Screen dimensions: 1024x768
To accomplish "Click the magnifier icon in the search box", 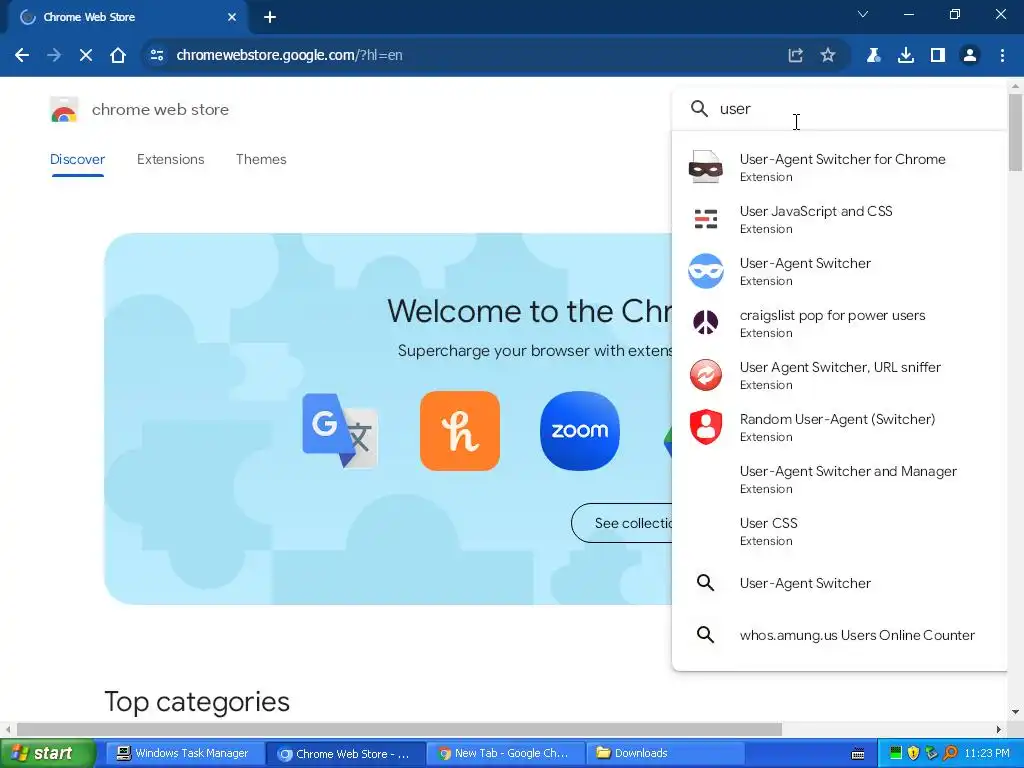I will coord(699,108).
